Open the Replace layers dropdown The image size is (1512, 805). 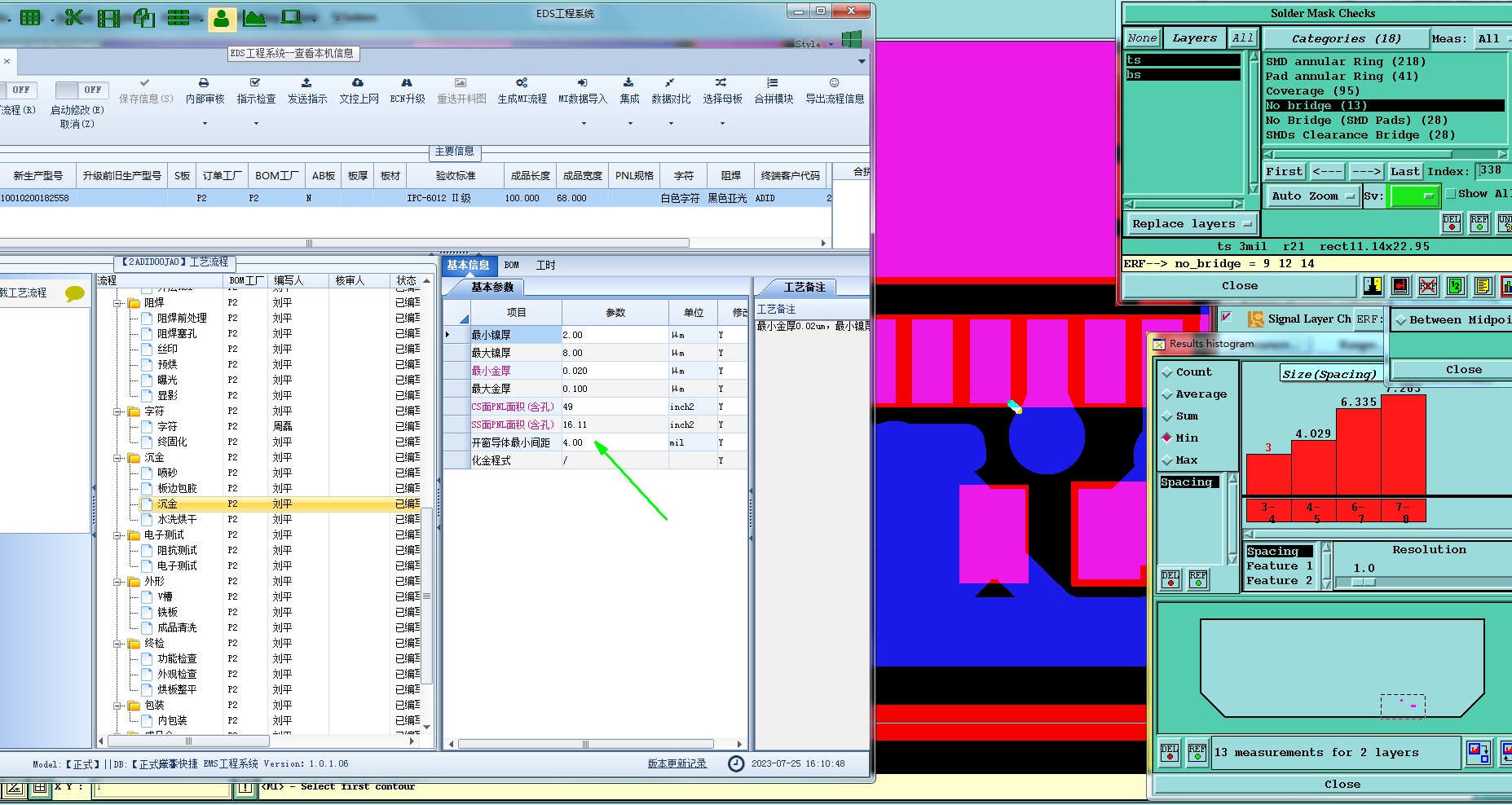pos(1191,224)
